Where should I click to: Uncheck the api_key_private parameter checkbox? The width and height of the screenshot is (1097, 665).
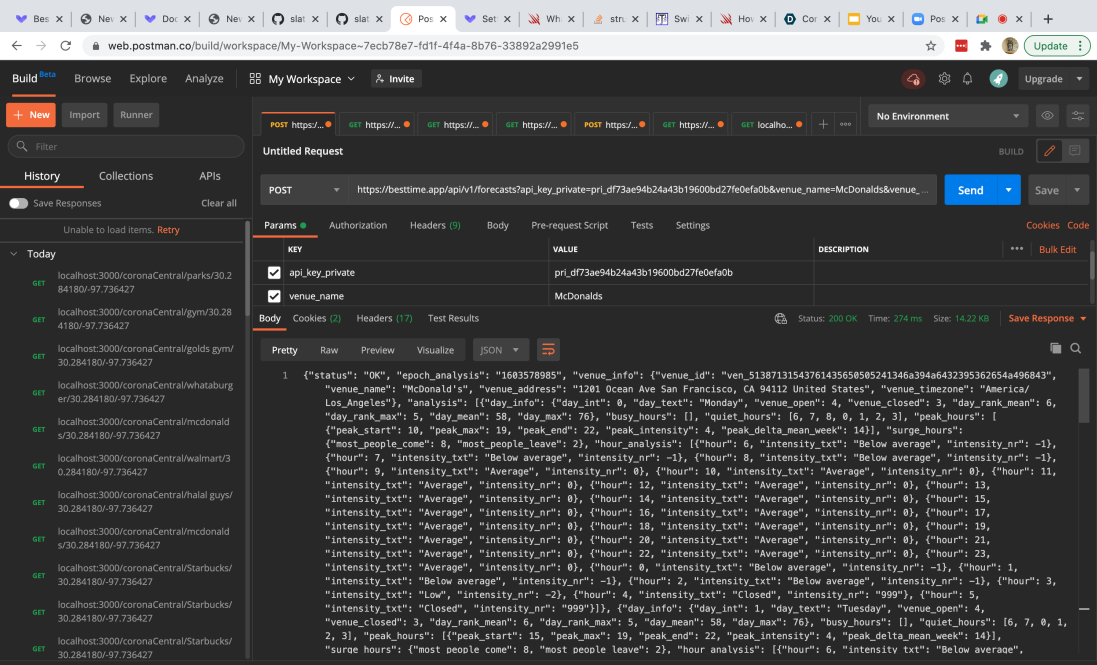(274, 273)
